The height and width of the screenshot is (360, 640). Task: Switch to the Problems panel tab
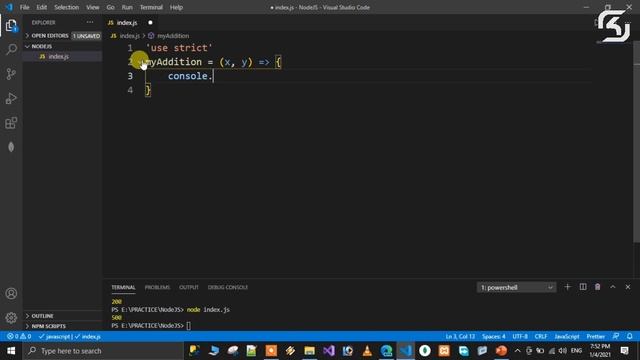[x=157, y=287]
